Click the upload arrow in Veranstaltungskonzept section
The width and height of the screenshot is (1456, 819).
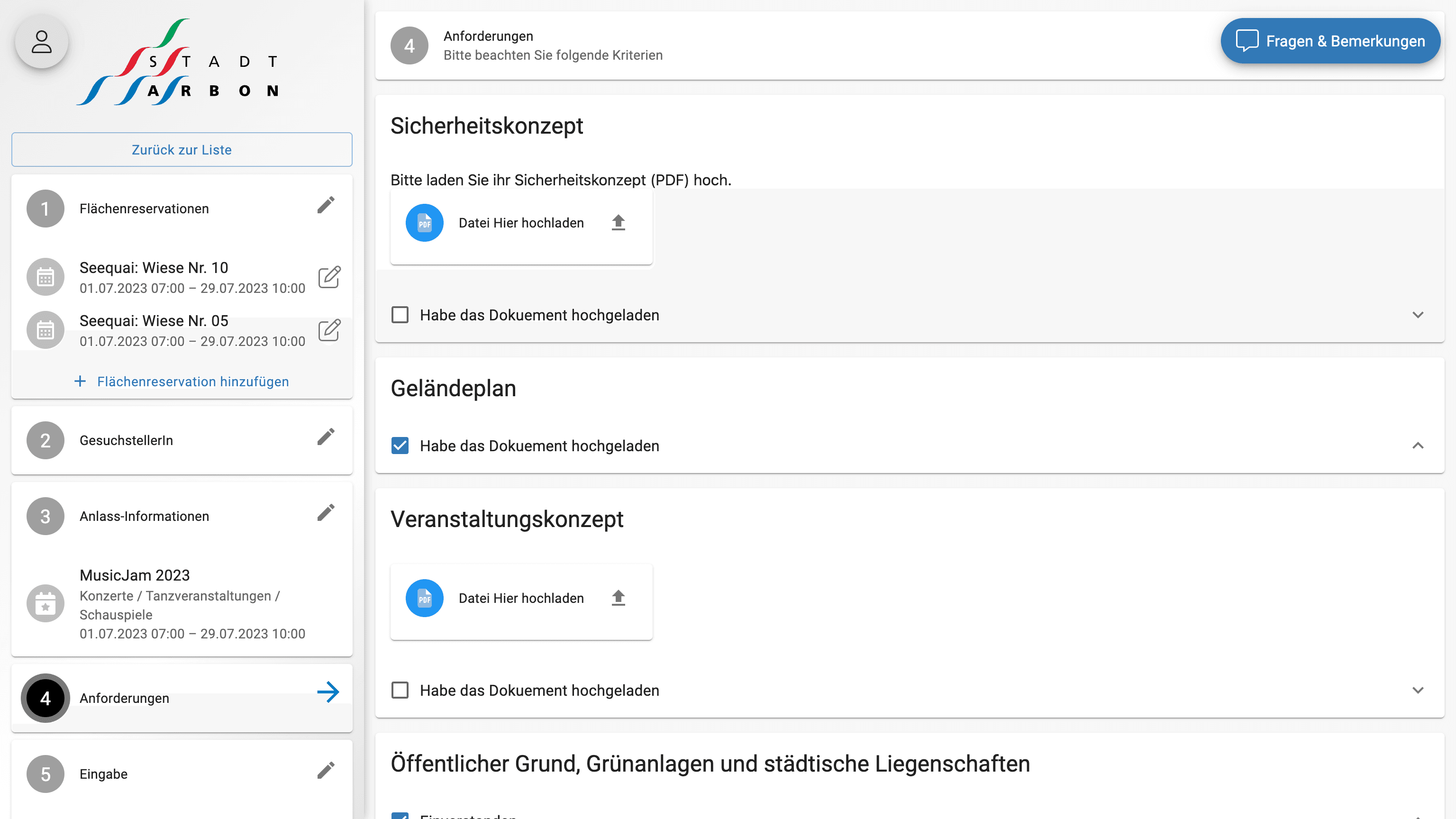tap(618, 598)
